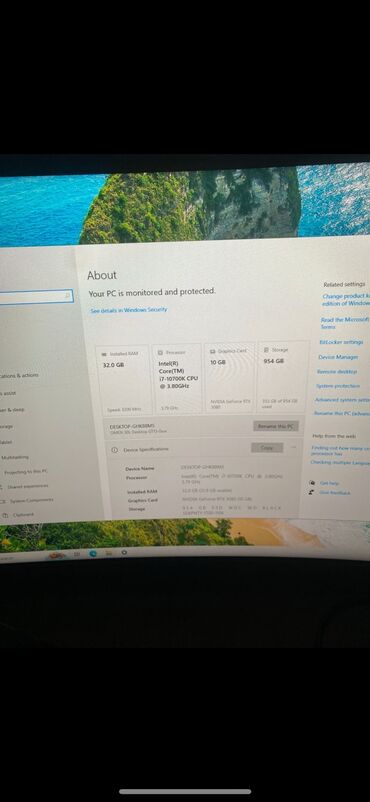Click the About page heading
Viewport: 370px width, 802px height.
(102, 275)
